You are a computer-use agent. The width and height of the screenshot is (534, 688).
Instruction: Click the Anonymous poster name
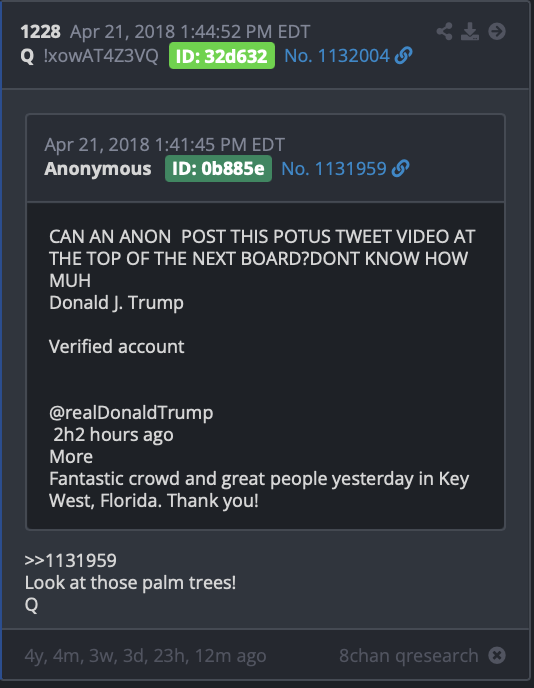[x=98, y=168]
